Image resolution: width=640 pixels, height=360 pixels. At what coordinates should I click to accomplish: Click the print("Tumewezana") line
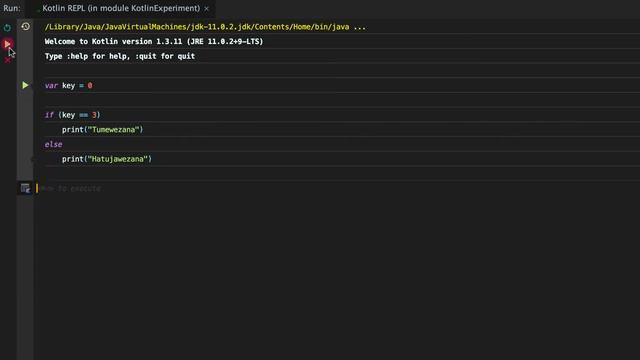[x=102, y=130]
